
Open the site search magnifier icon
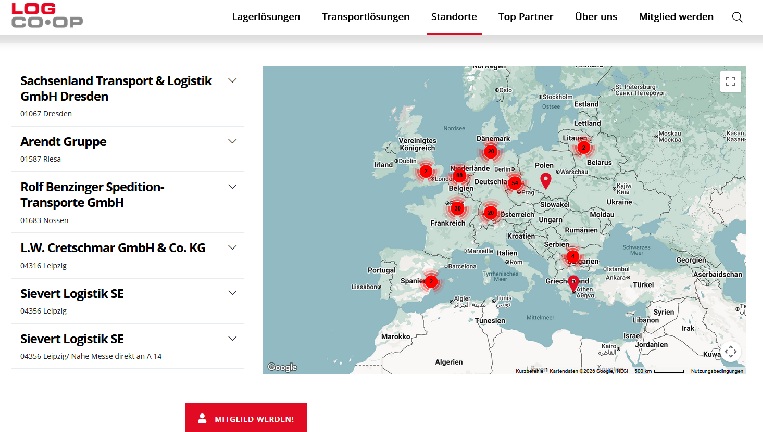click(737, 17)
